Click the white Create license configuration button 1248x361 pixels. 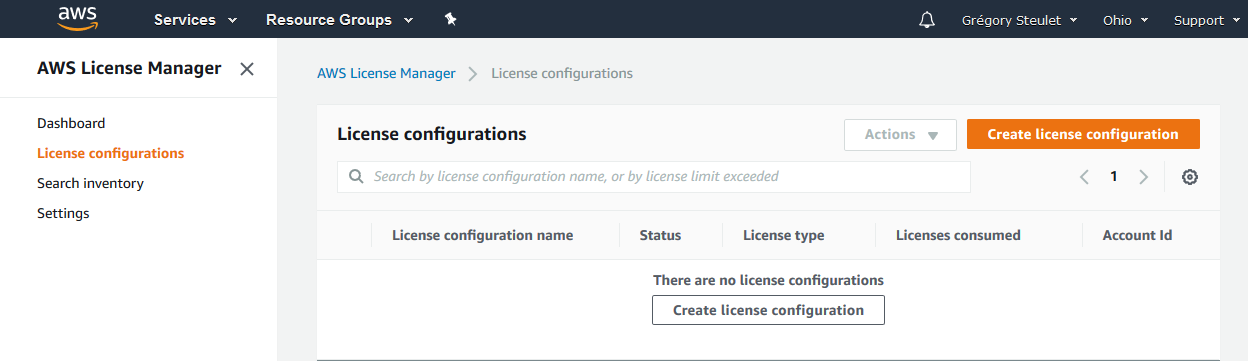[768, 310]
